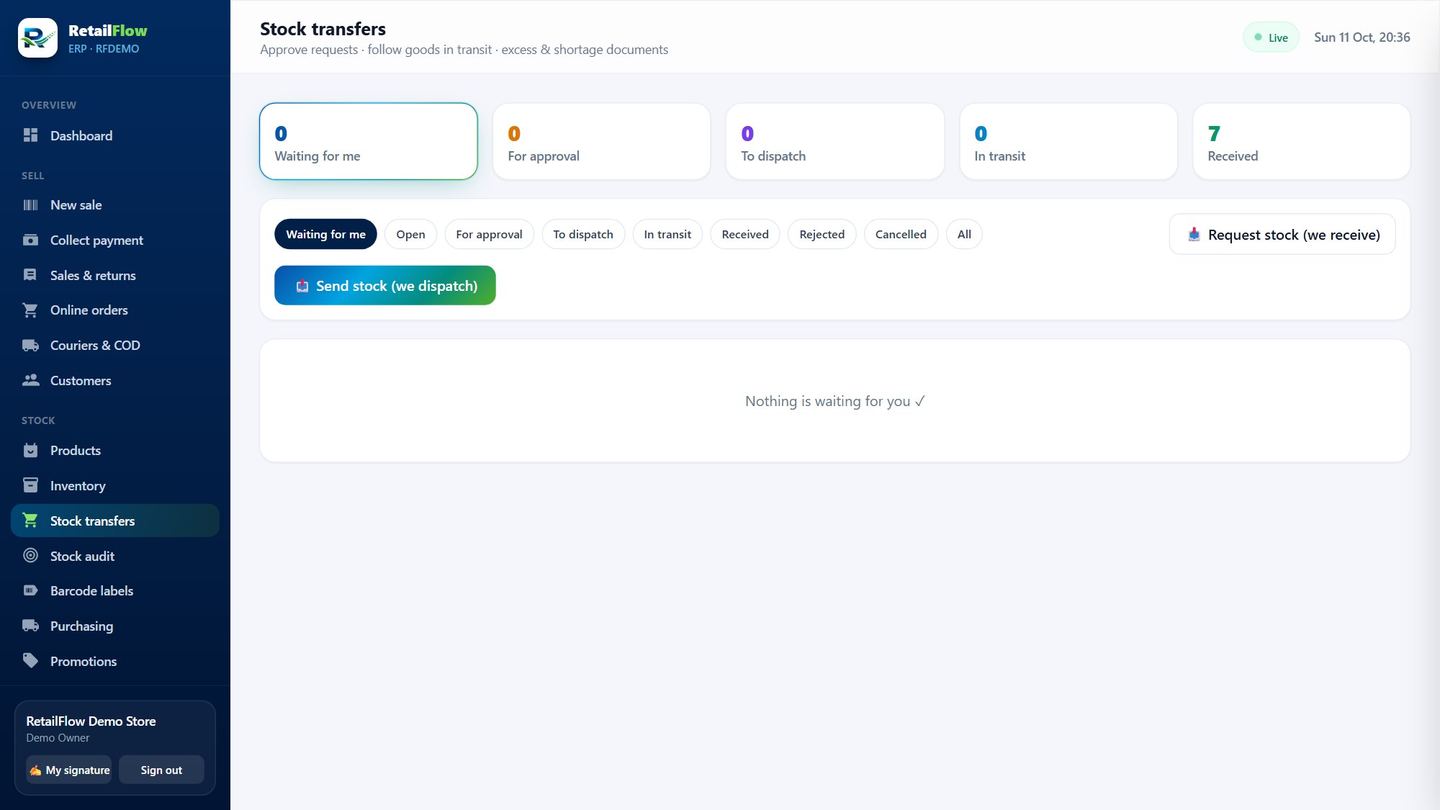The height and width of the screenshot is (810, 1440).
Task: Switch to the In transit filter
Action: 668,234
